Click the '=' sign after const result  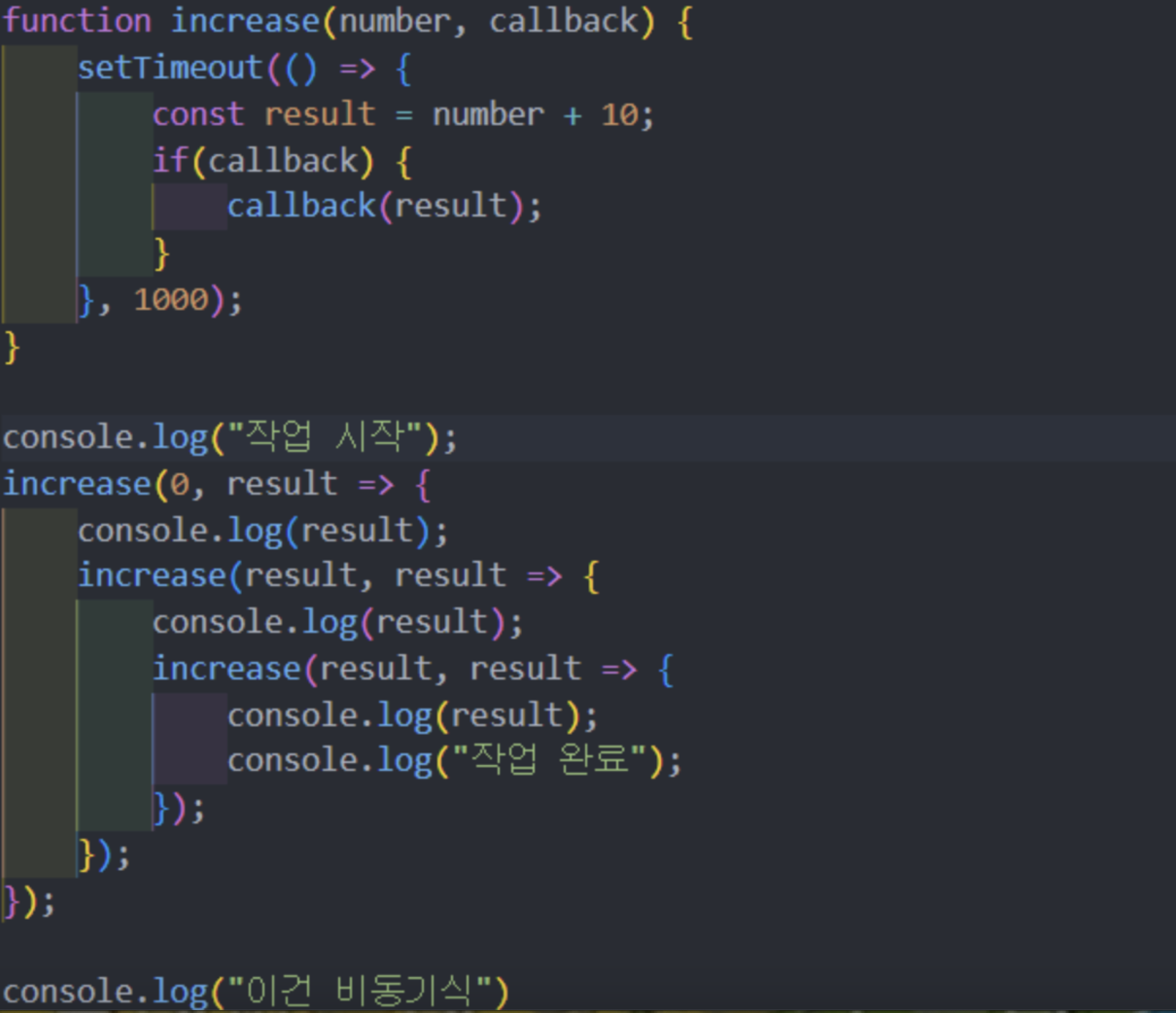tap(404, 115)
